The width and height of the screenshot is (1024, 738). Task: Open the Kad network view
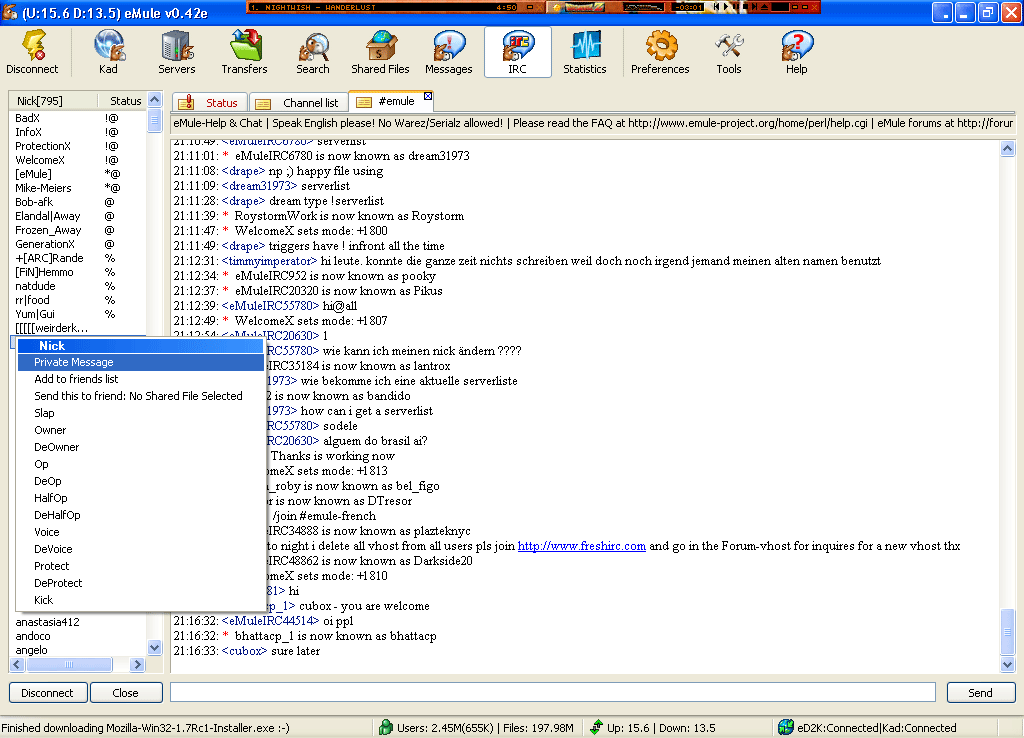(108, 52)
